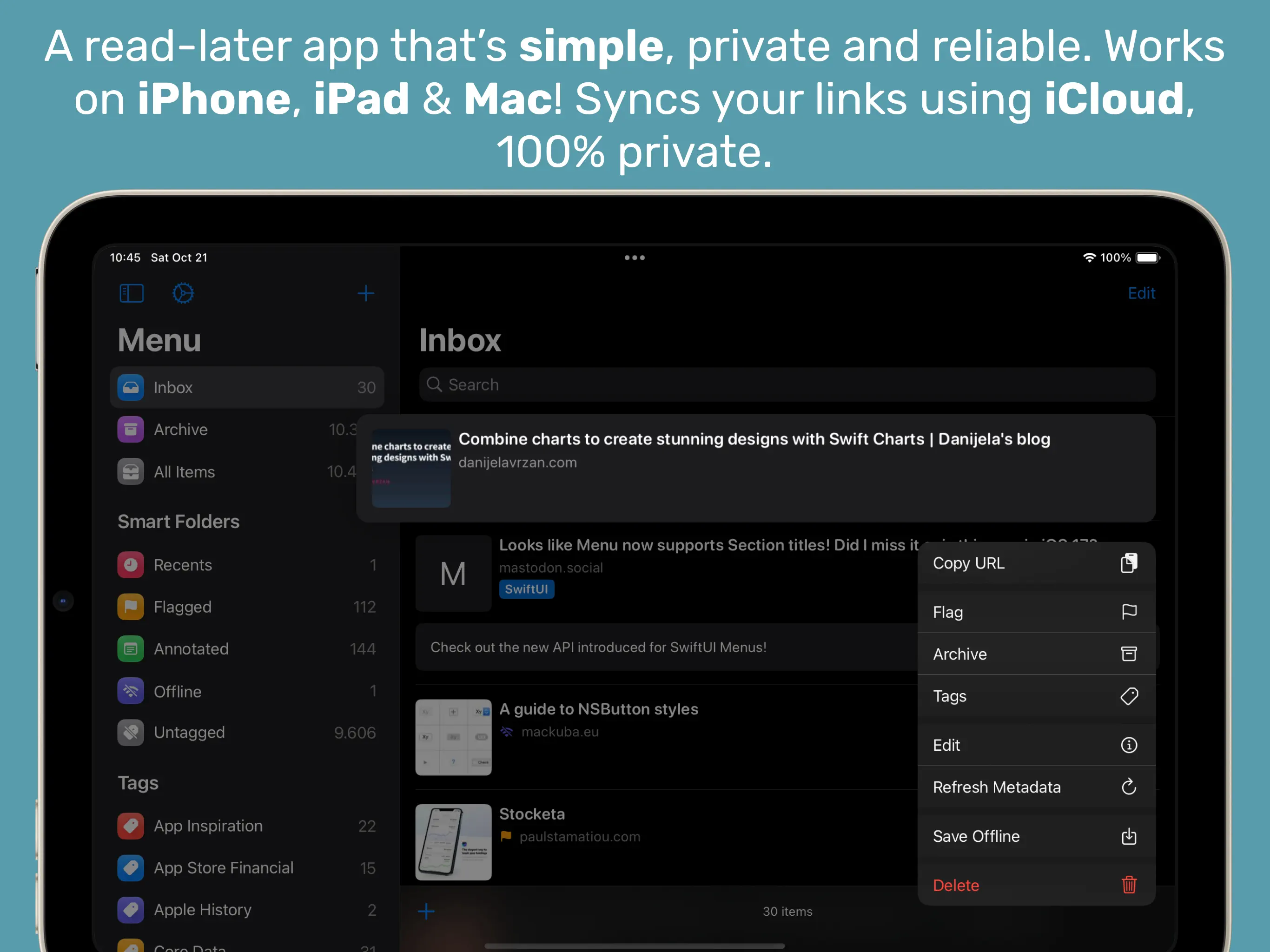
Task: Open the settings gear icon
Action: pyautogui.click(x=183, y=293)
